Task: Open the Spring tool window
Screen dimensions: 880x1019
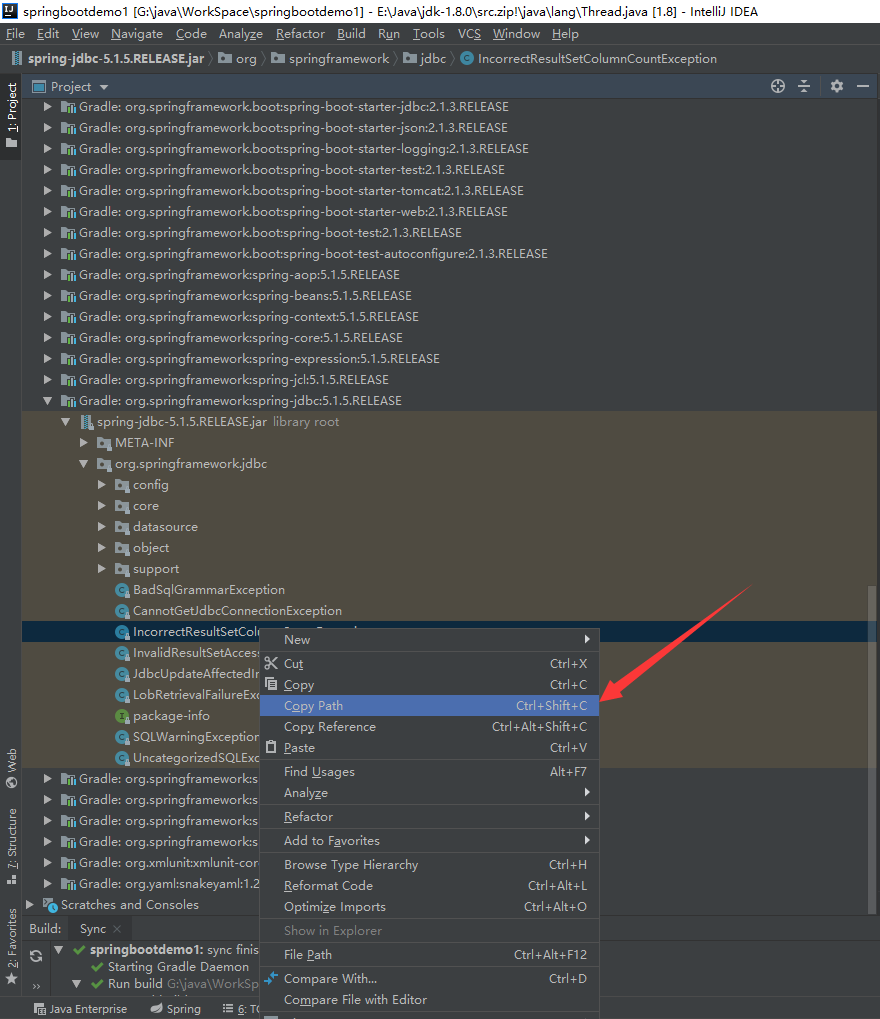Action: 175,1009
